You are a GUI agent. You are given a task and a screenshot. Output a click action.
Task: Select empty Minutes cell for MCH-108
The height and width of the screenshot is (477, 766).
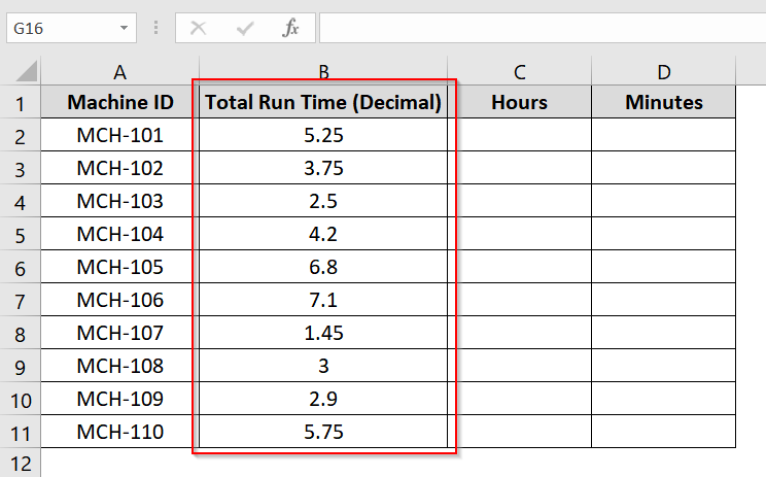663,366
